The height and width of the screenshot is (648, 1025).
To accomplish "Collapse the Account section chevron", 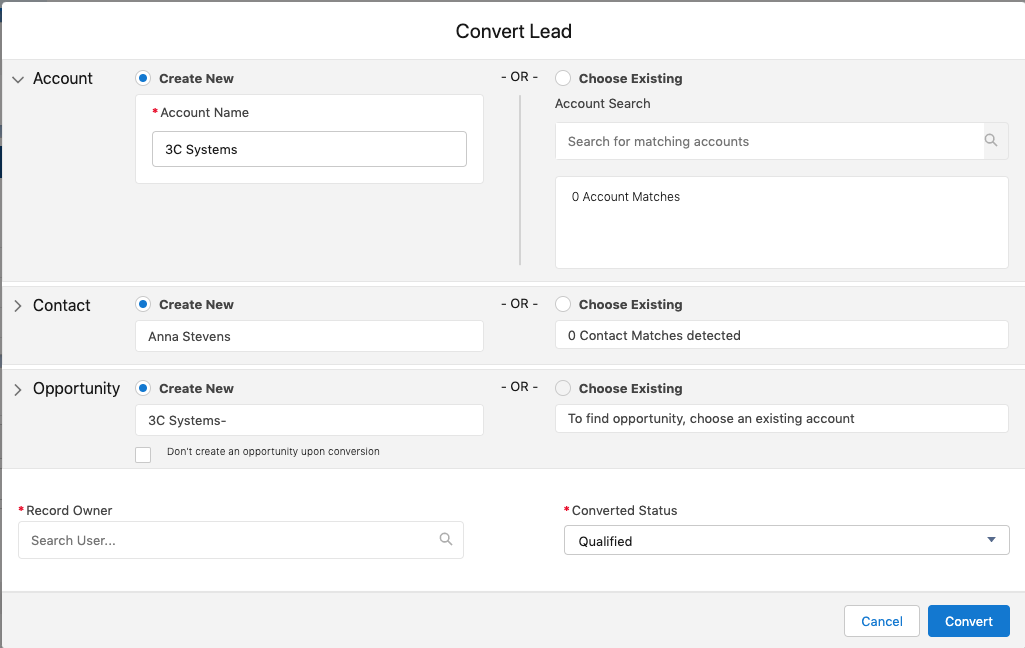I will tap(18, 79).
